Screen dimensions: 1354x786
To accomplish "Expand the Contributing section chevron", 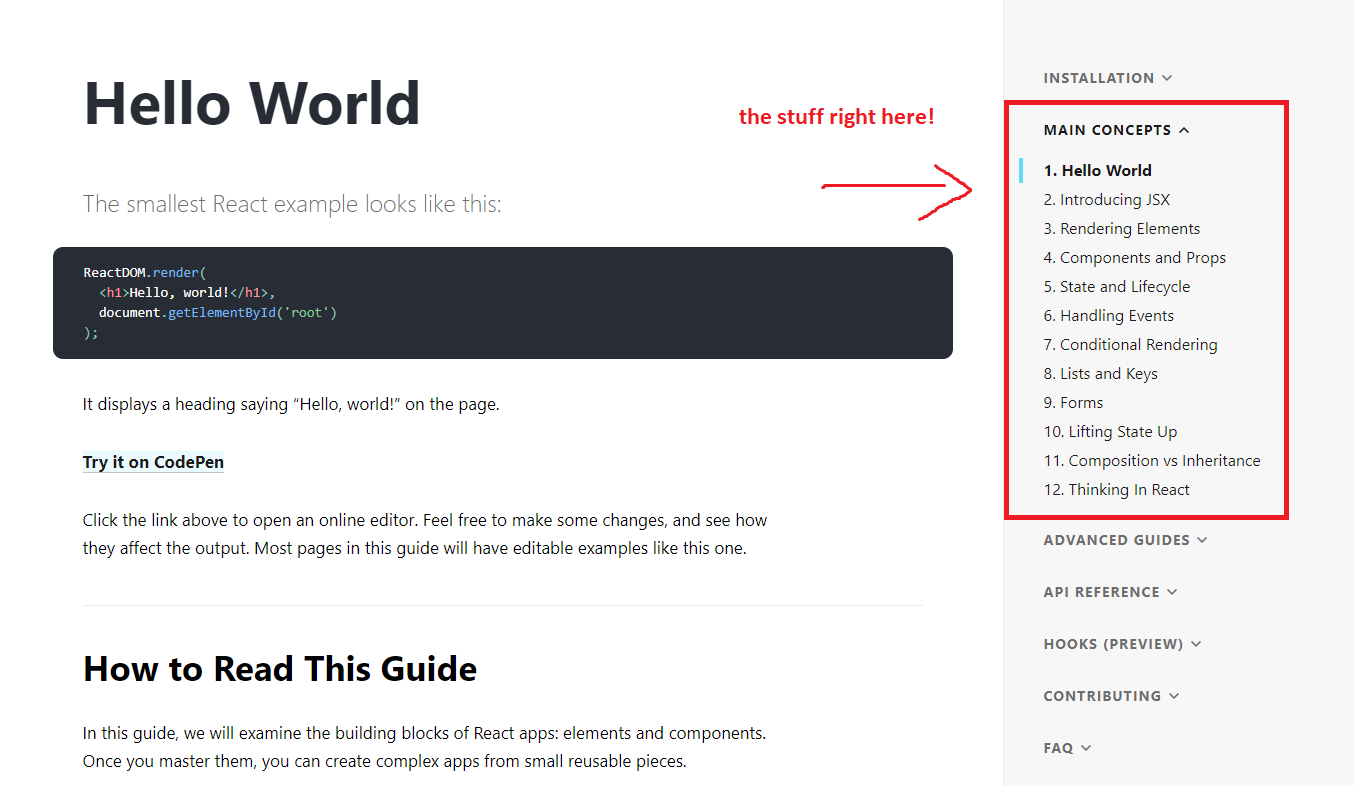I will [x=1174, y=696].
